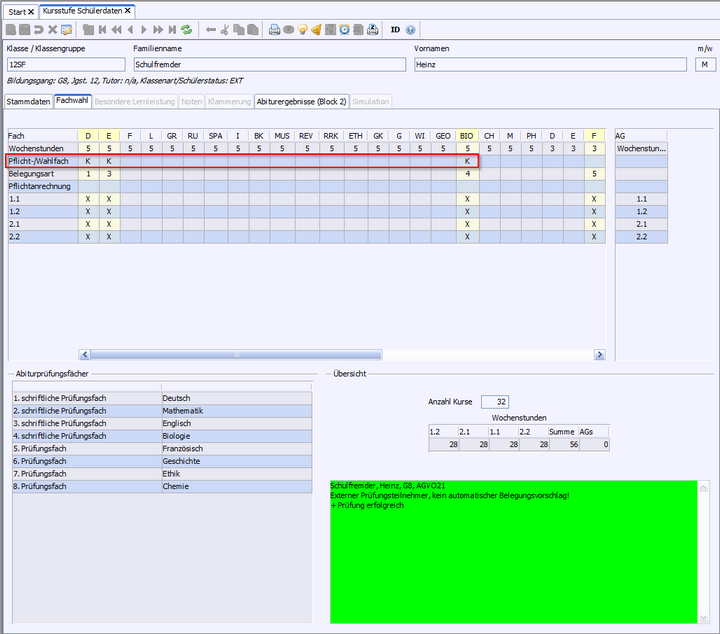Click the horizontal scrollbar's right arrow
720x634 pixels.
[x=600, y=354]
